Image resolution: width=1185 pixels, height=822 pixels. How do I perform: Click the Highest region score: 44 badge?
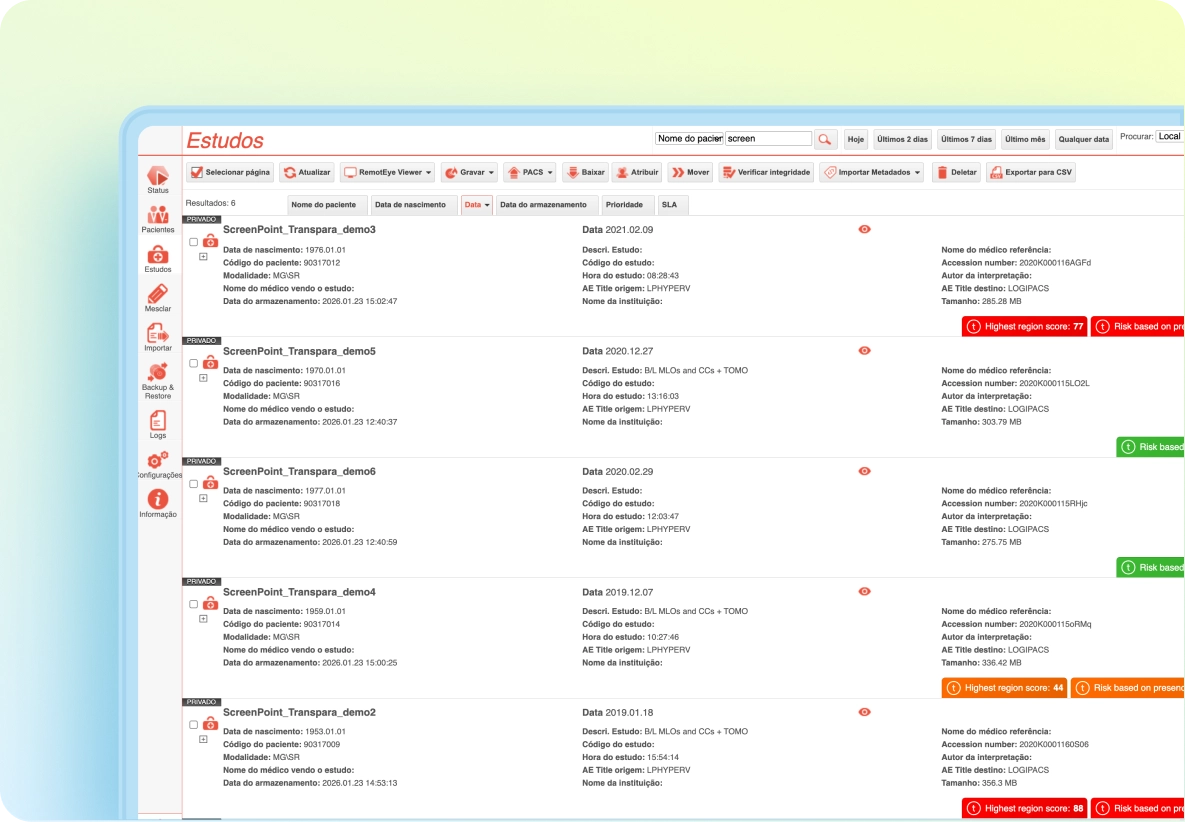(1004, 688)
